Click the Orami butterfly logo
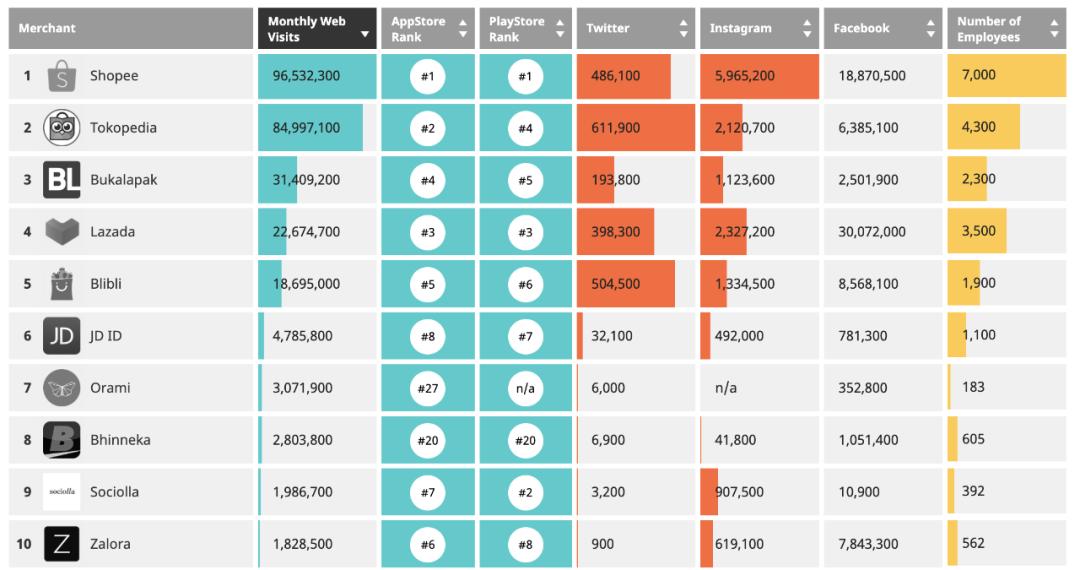The width and height of the screenshot is (1080, 570). (x=61, y=388)
